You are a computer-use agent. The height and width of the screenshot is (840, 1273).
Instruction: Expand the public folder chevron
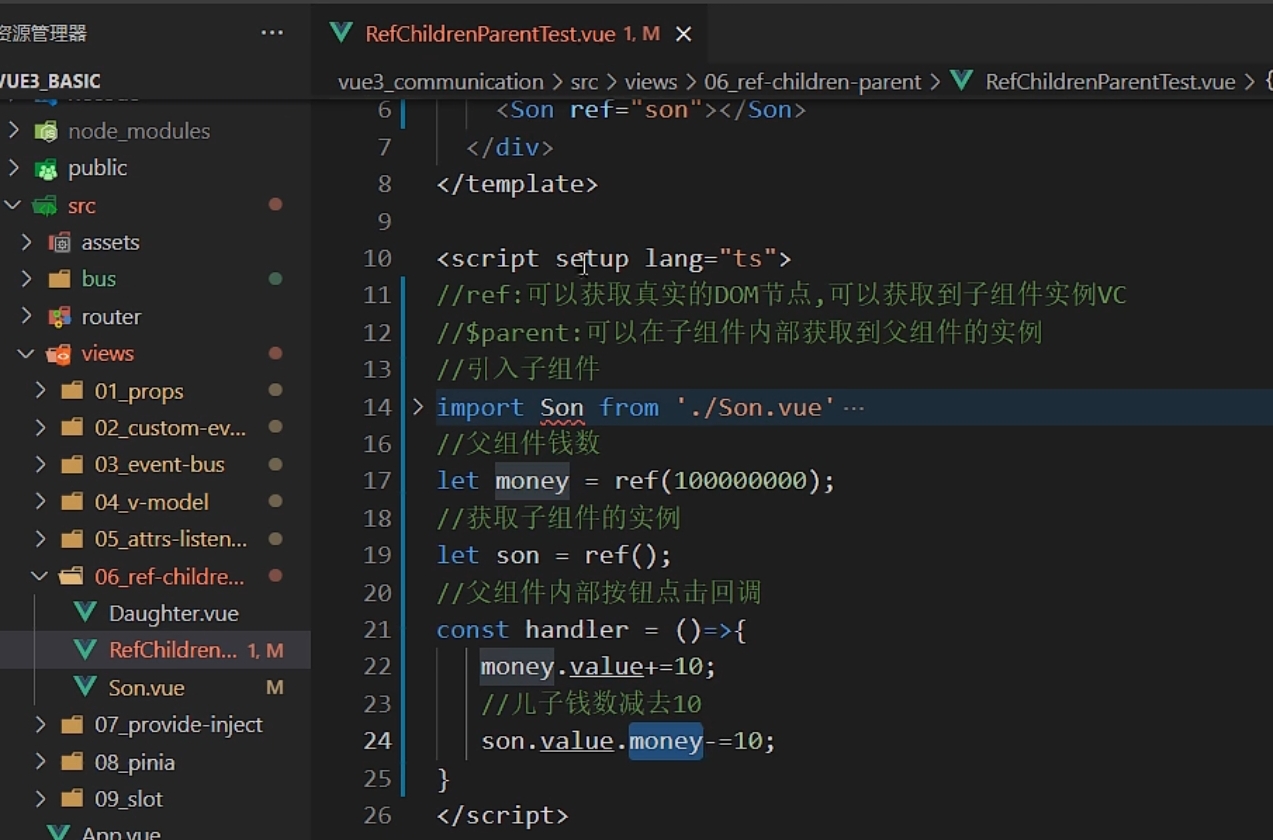tap(14, 168)
